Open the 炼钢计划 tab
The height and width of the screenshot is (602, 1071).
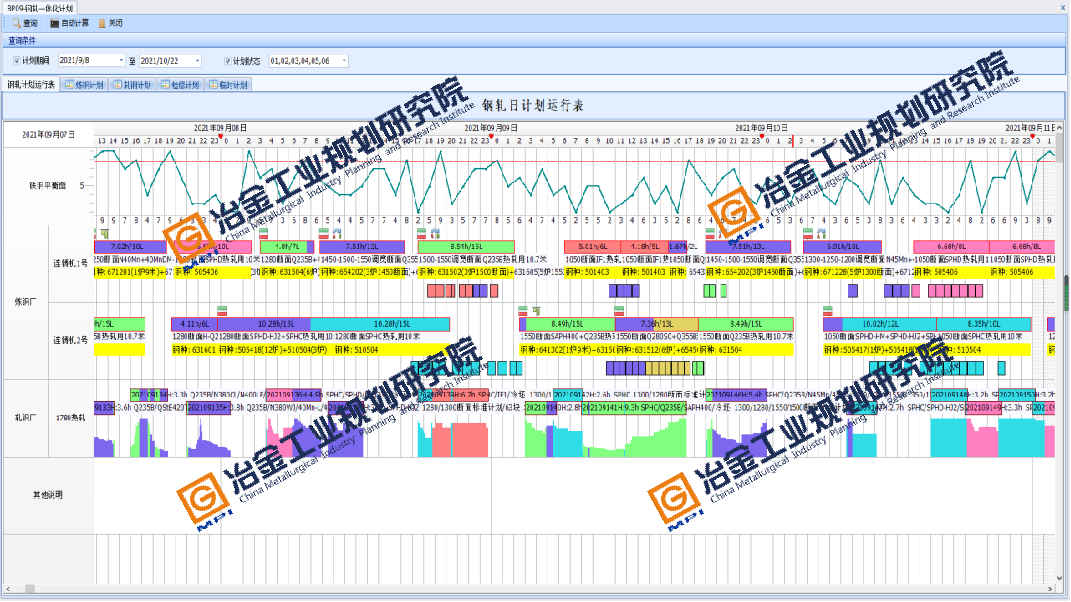pos(85,85)
